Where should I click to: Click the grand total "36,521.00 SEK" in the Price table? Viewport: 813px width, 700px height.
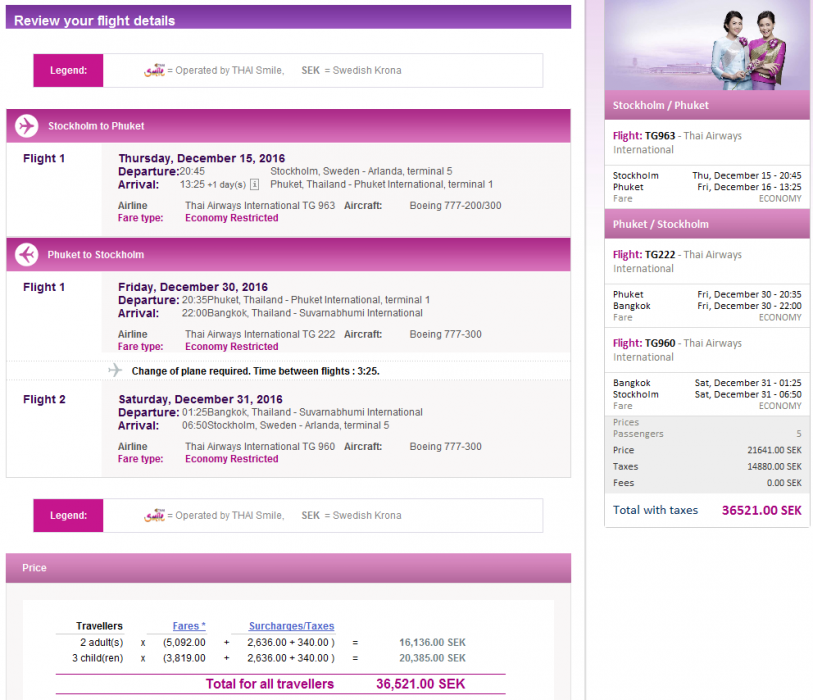pos(420,684)
